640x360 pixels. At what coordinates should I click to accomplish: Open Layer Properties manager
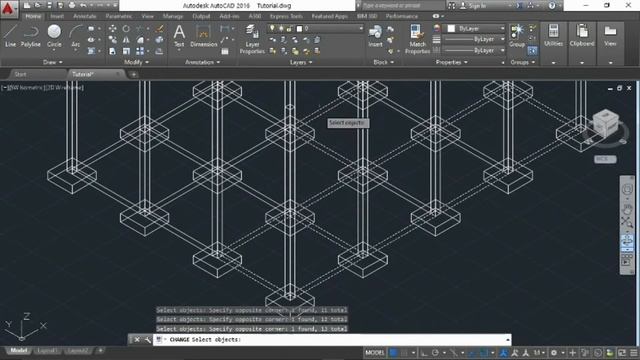[x=252, y=39]
